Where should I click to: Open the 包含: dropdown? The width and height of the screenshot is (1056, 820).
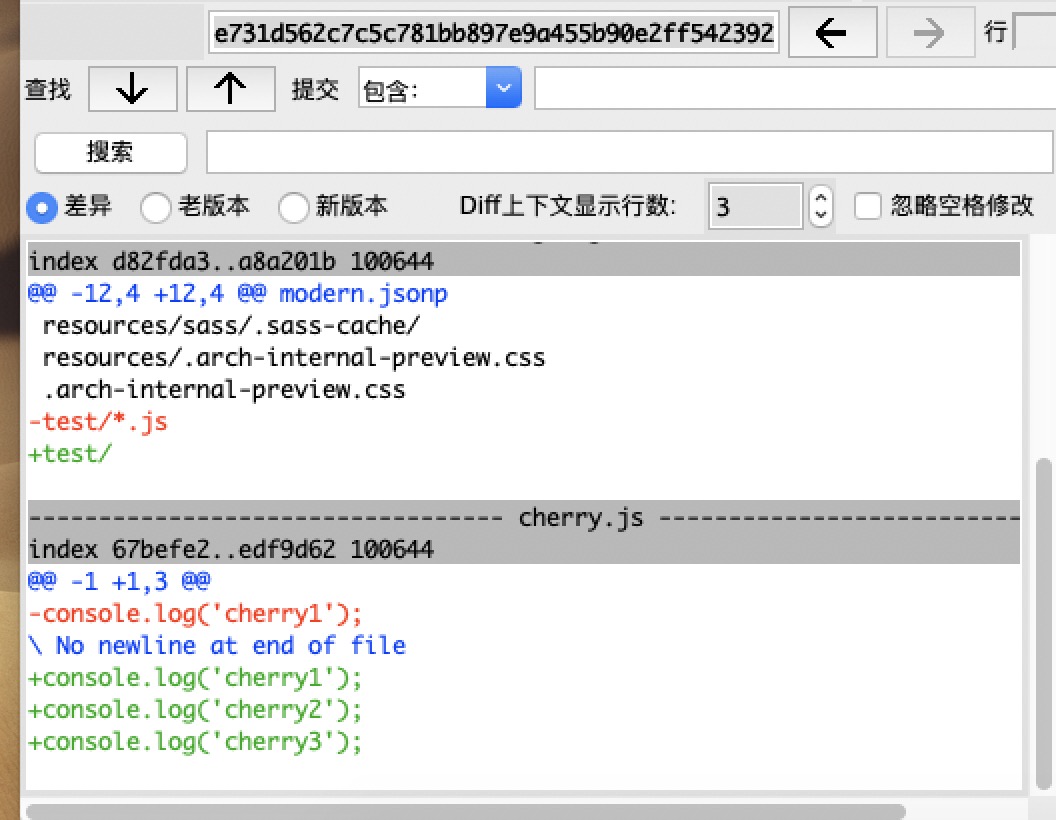tap(440, 88)
